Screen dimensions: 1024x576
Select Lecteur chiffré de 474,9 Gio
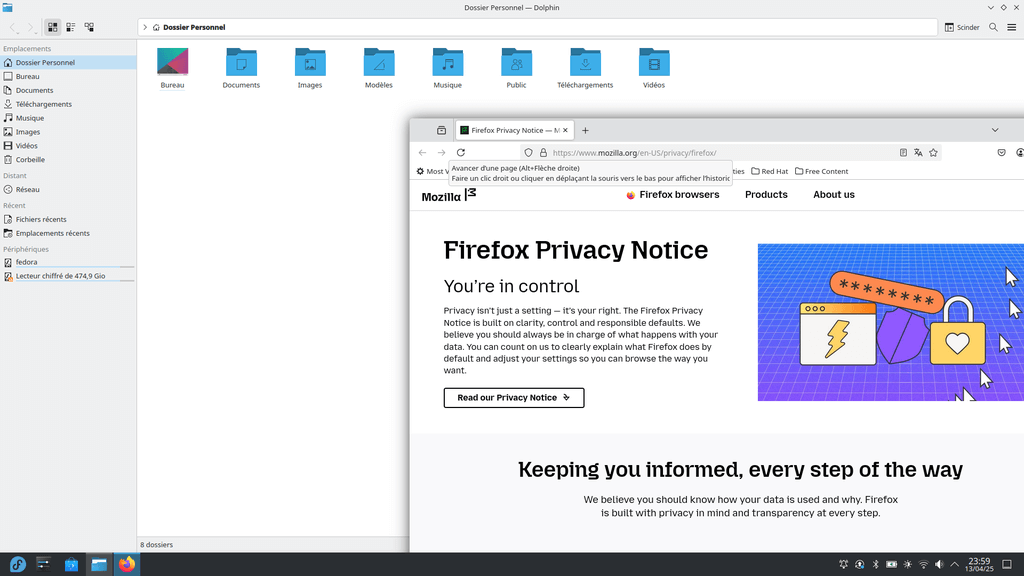point(68,276)
